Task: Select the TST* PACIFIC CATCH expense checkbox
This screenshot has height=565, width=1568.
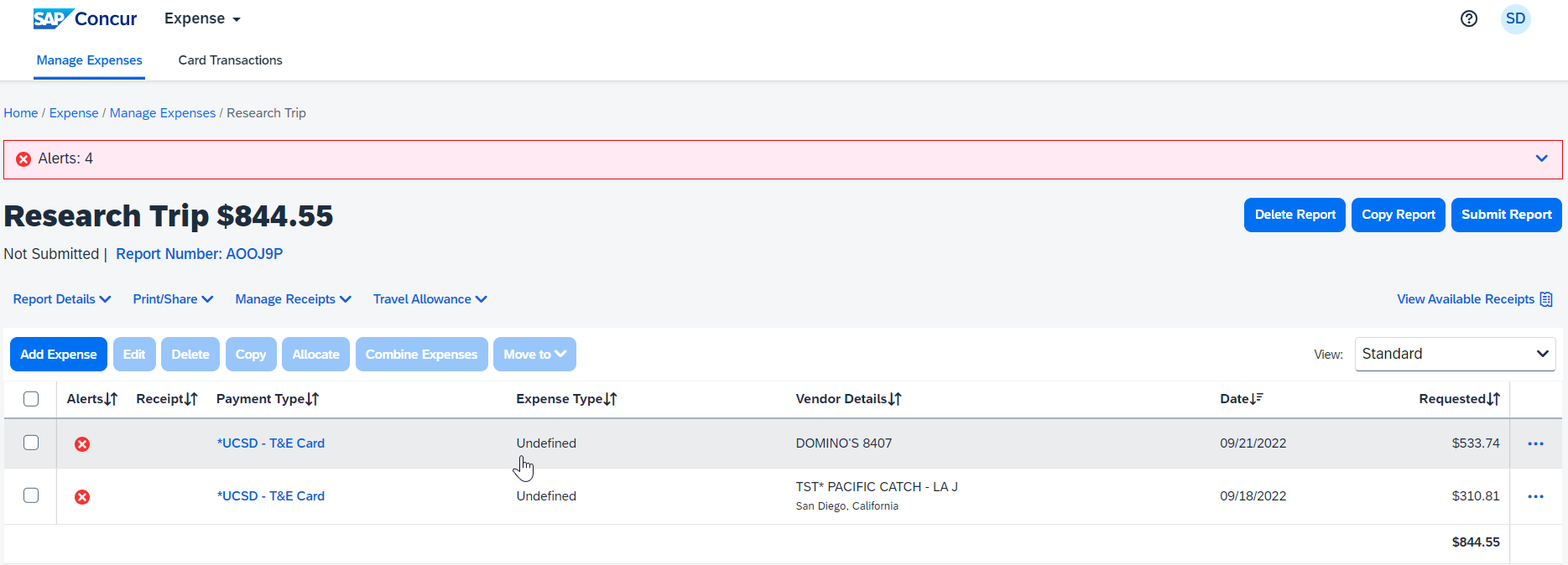Action: pyautogui.click(x=31, y=495)
